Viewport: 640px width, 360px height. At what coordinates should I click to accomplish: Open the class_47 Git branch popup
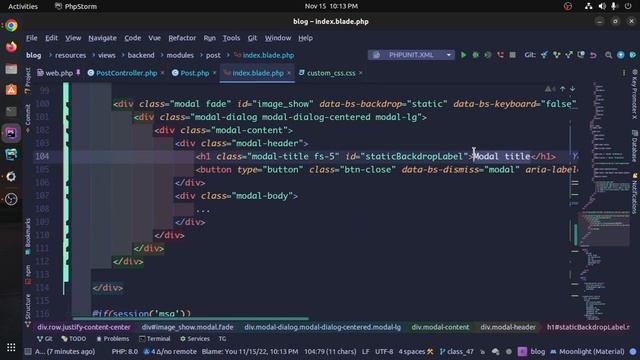(x=457, y=351)
